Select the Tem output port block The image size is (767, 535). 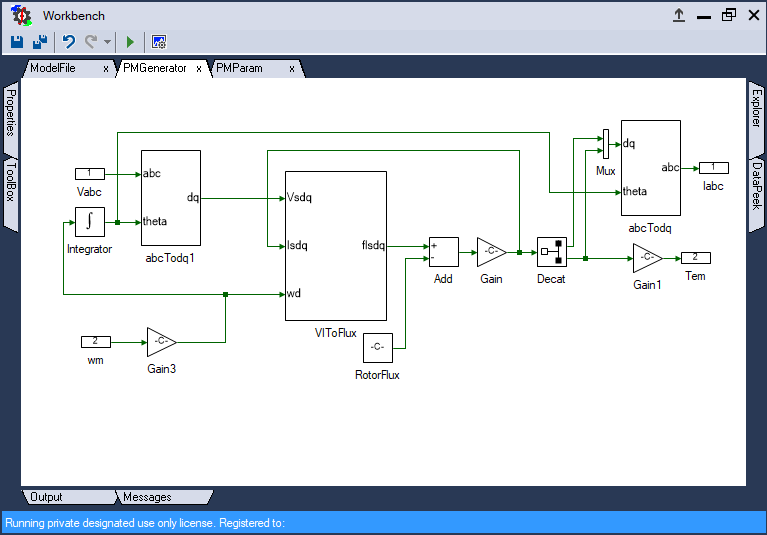tap(696, 258)
